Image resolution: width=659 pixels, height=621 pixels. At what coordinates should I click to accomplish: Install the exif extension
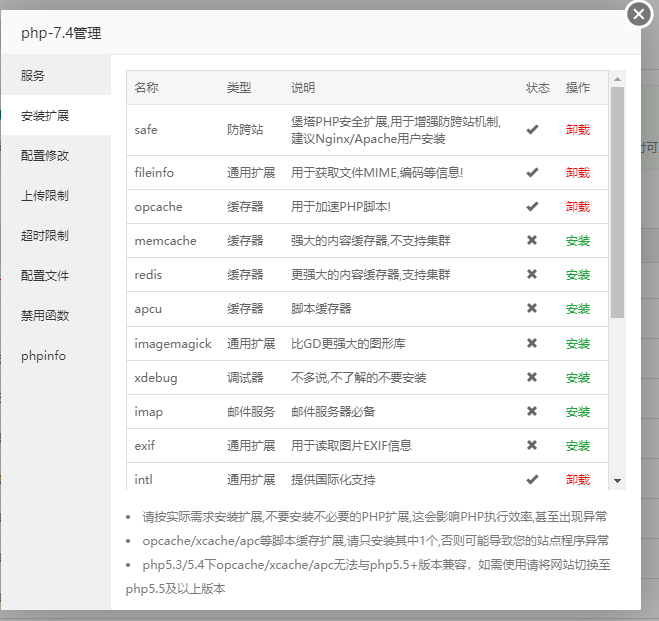click(577, 446)
